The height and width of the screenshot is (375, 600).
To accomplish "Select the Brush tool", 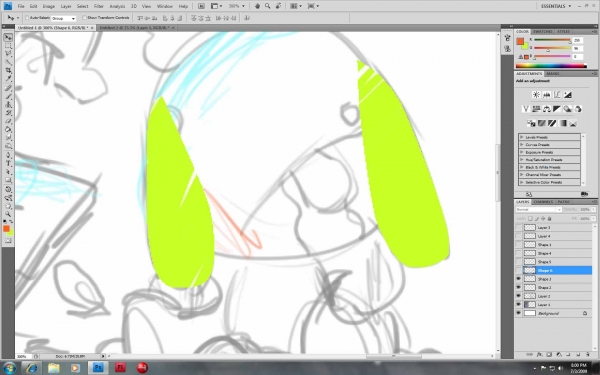I will click(8, 96).
